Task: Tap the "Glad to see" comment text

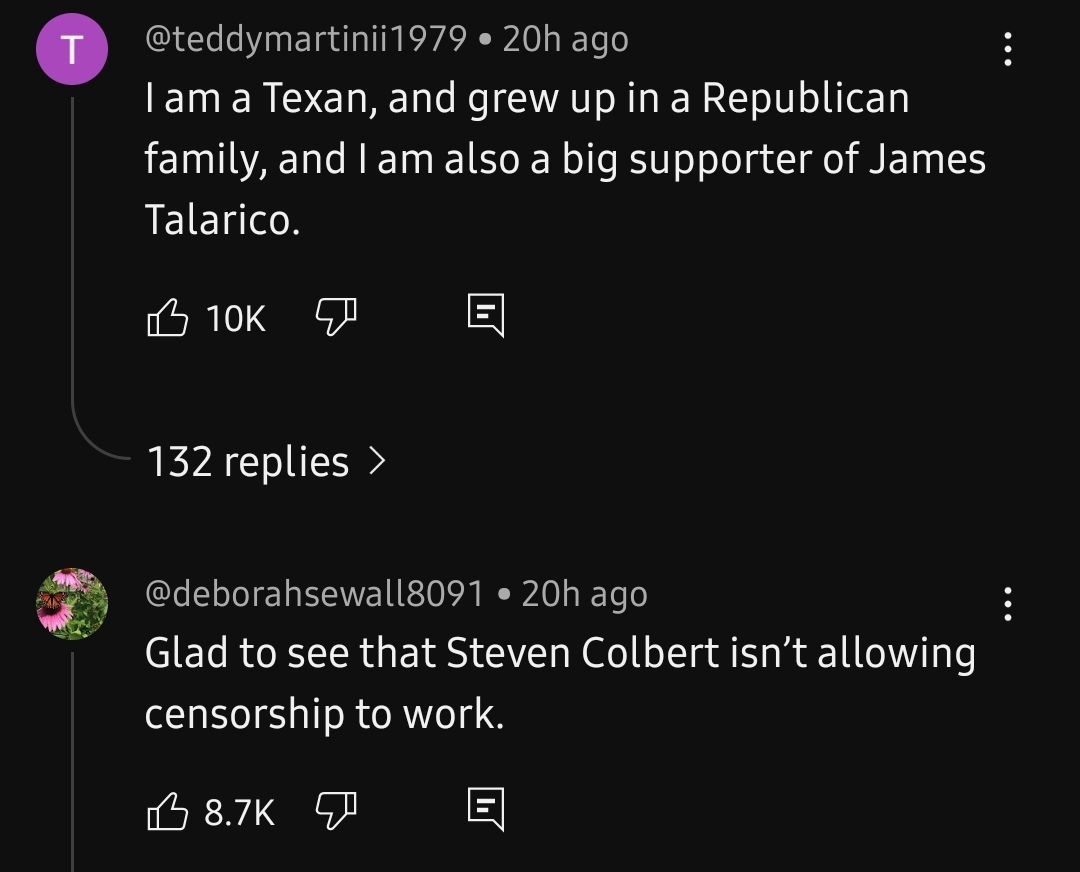Action: click(x=560, y=682)
